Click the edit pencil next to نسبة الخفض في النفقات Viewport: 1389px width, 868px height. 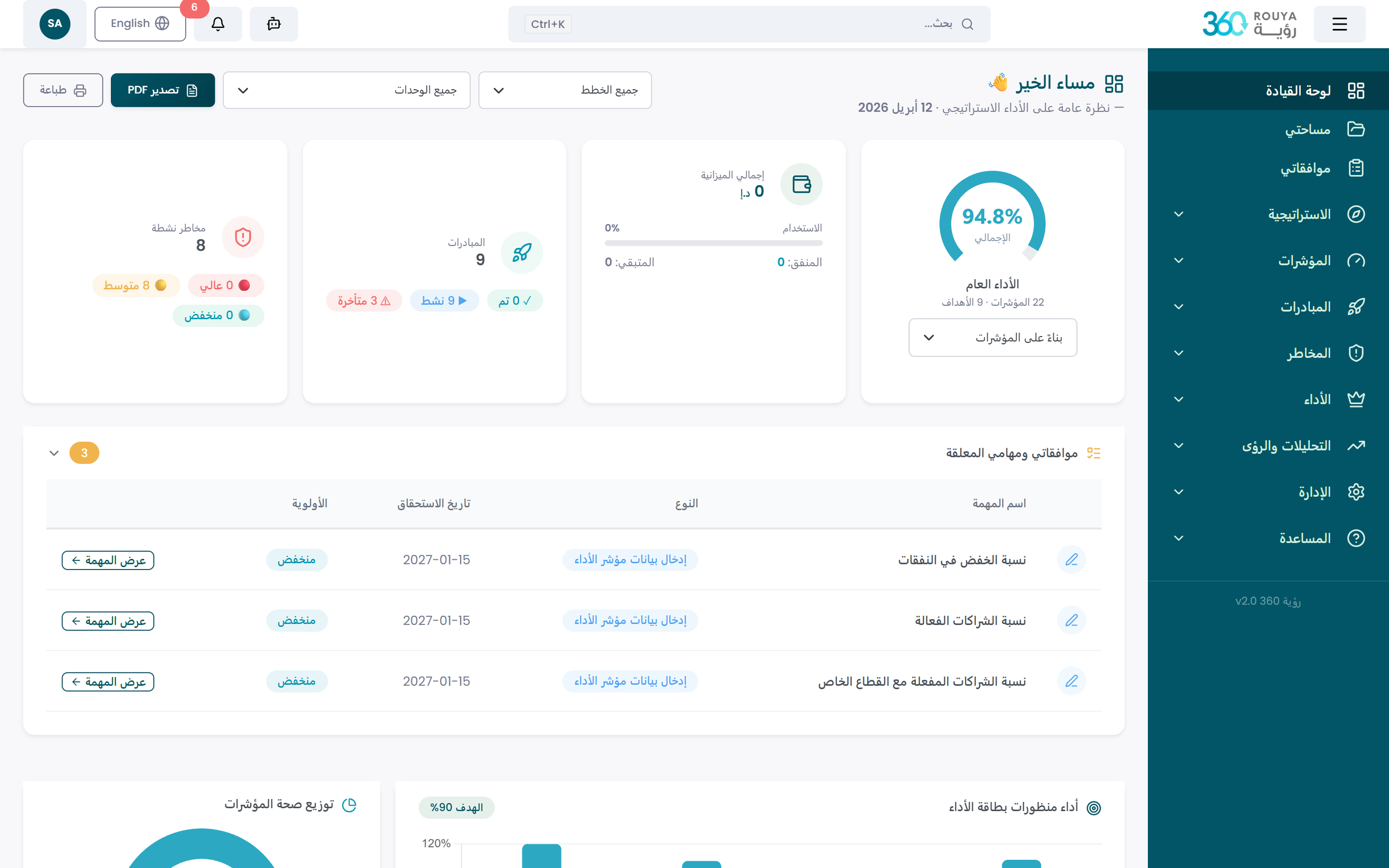click(1072, 560)
